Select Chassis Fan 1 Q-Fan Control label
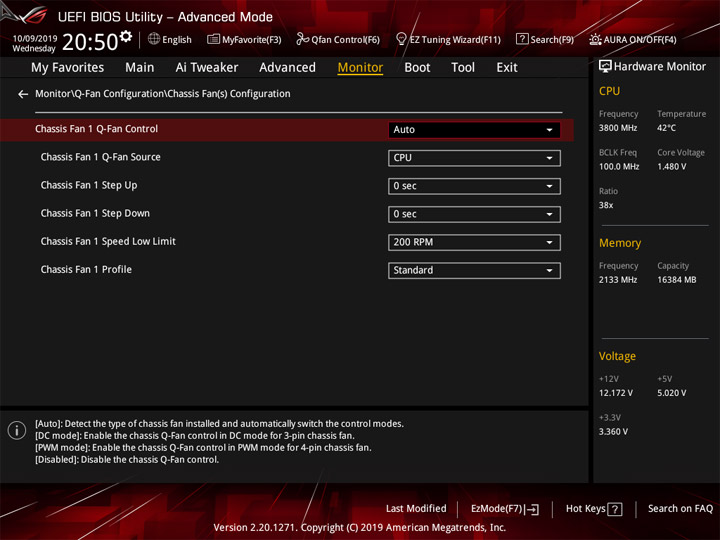 (x=96, y=129)
